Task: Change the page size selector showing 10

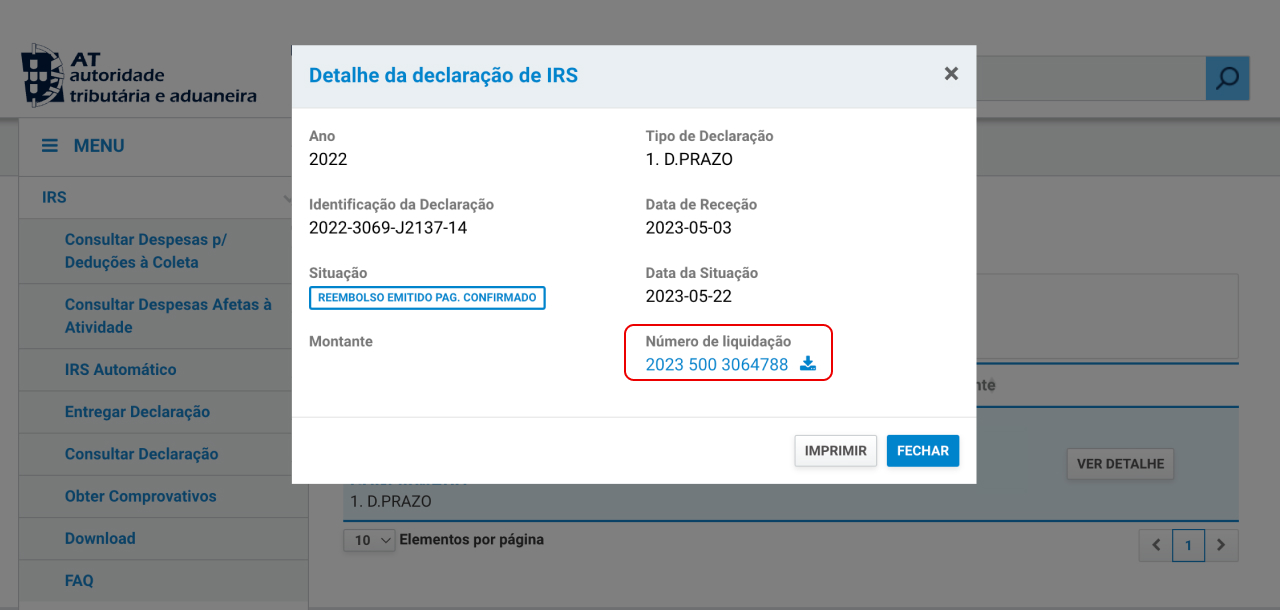Action: click(x=369, y=540)
